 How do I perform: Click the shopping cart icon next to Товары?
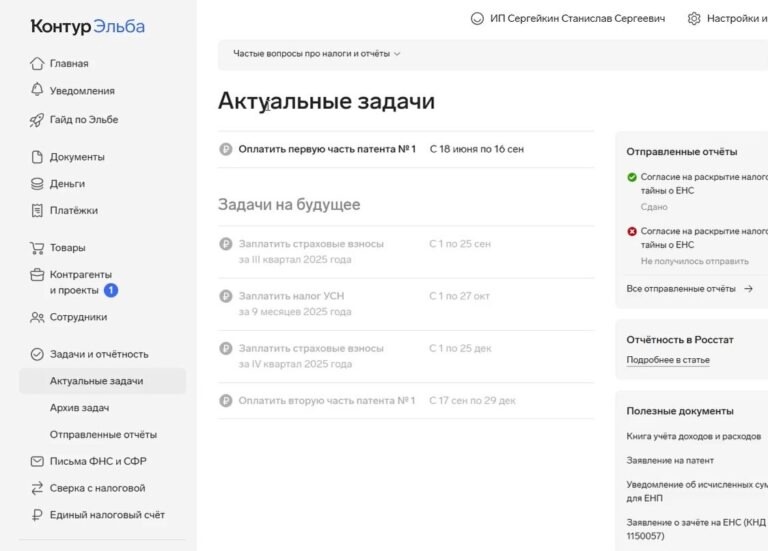pyautogui.click(x=37, y=248)
